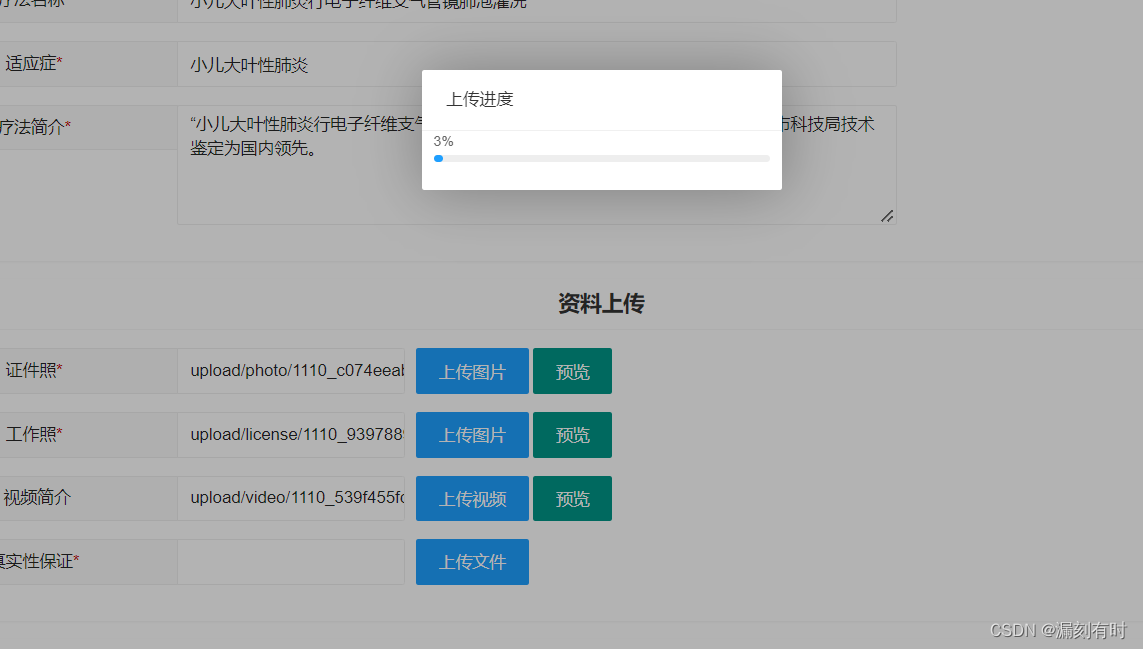The height and width of the screenshot is (649, 1143).
Task: Click the 上传文件 button for 真实性保证
Action: 471,561
